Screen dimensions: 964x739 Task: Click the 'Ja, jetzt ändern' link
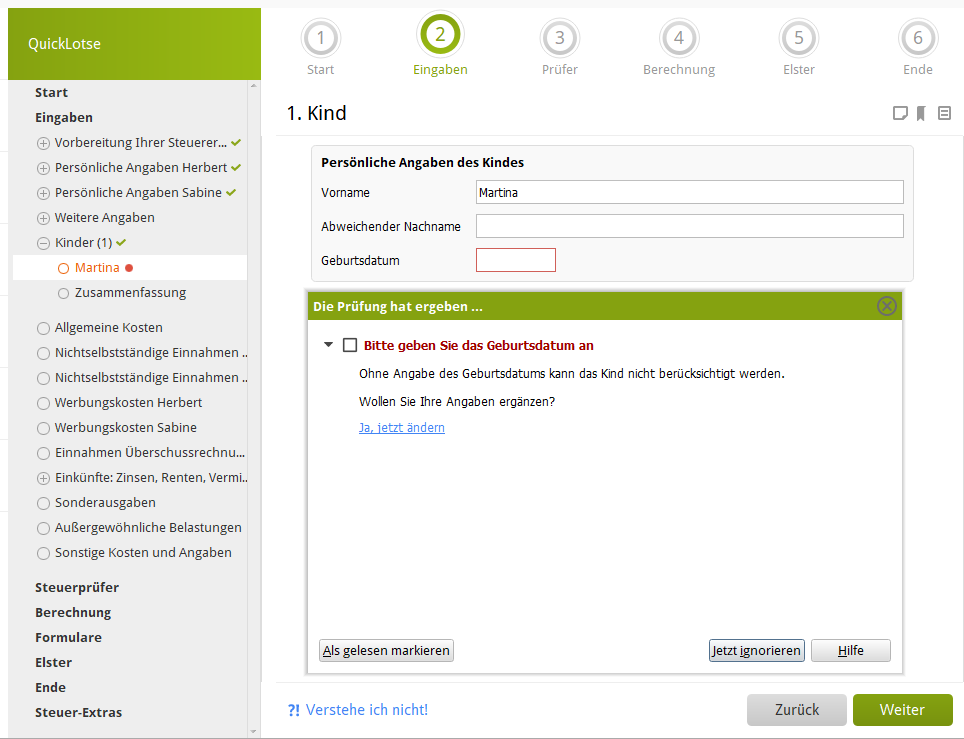coord(402,428)
